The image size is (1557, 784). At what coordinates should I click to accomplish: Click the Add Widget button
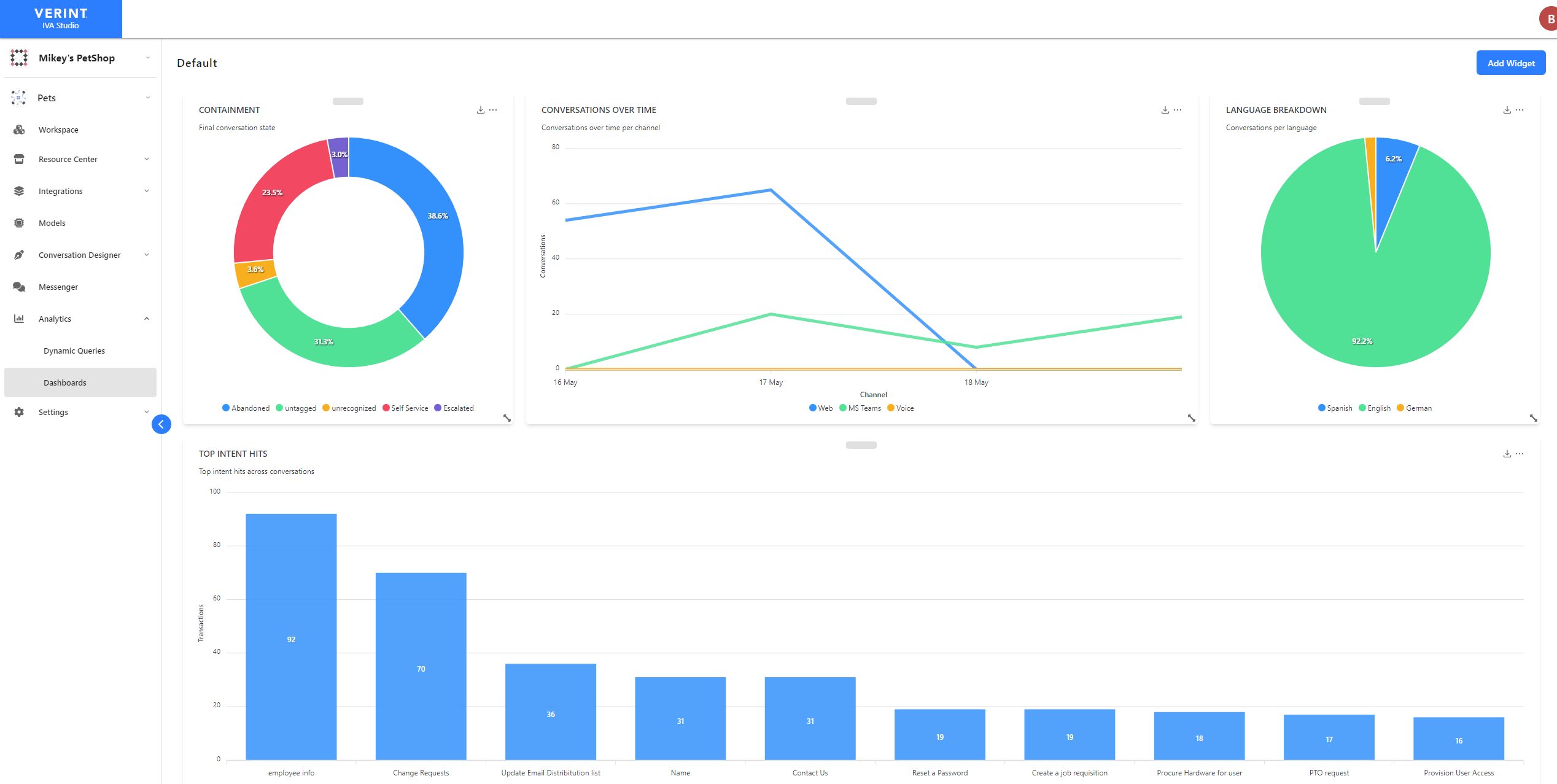click(x=1511, y=63)
